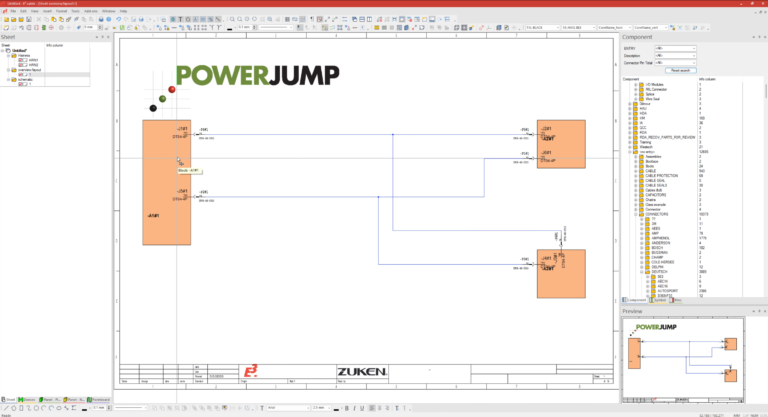Expand the AMPHENOL folder
Viewport: 768px width, 417px height.
coord(642,238)
